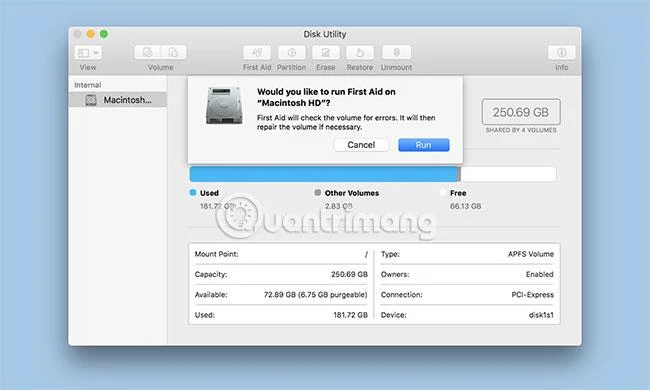The image size is (650, 390).
Task: Click the sidebar View icon in toolbar
Action: 83,53
